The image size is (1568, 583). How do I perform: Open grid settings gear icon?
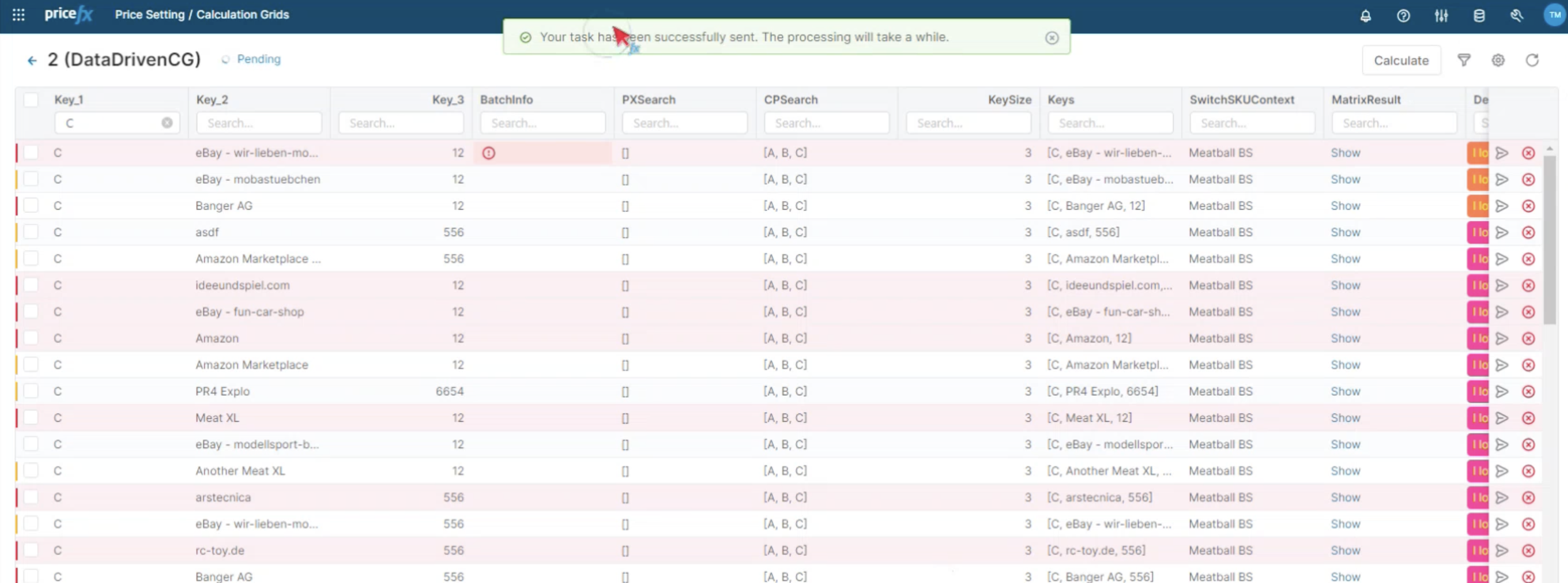coord(1498,60)
